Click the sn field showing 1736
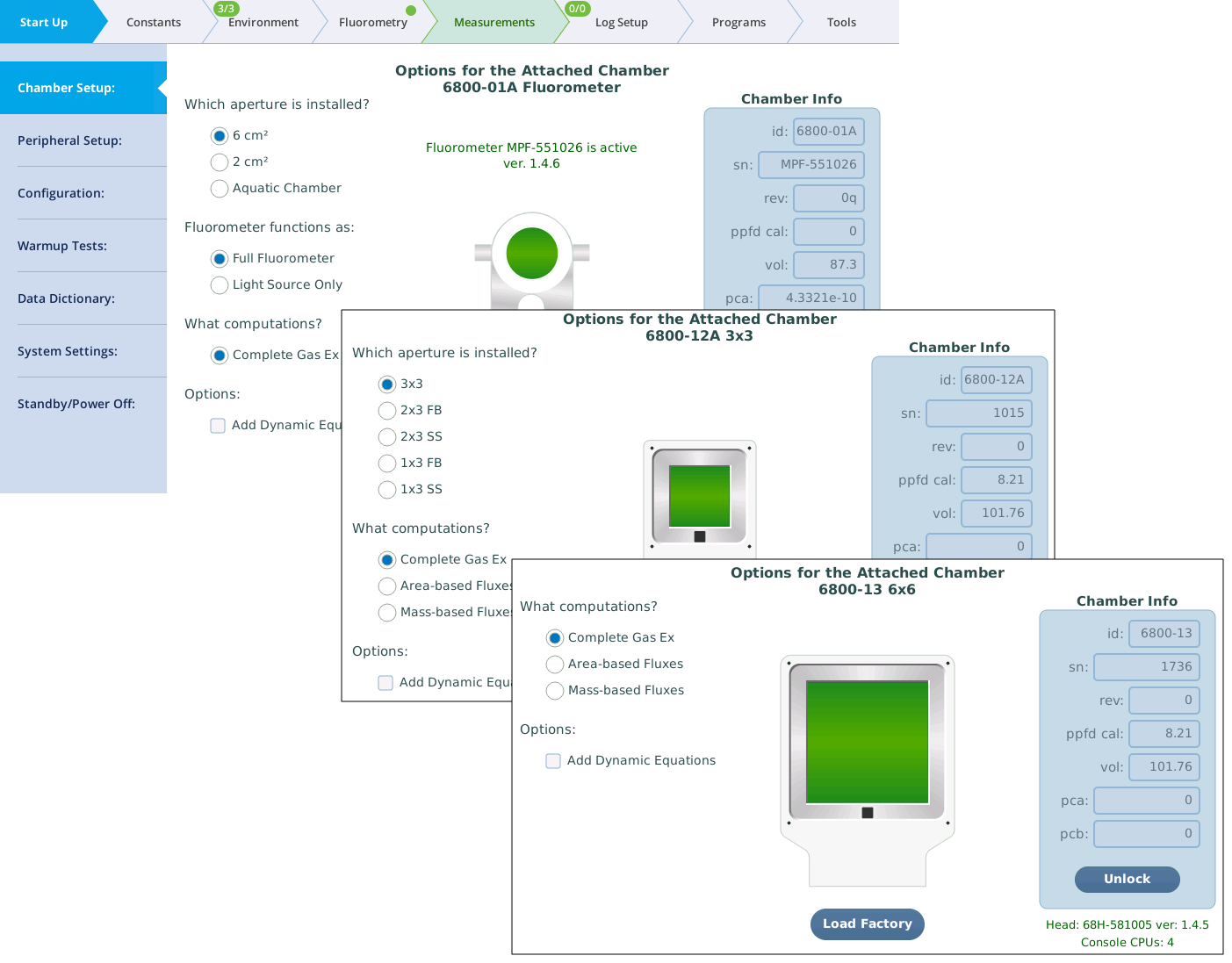1232x963 pixels. tap(1147, 667)
